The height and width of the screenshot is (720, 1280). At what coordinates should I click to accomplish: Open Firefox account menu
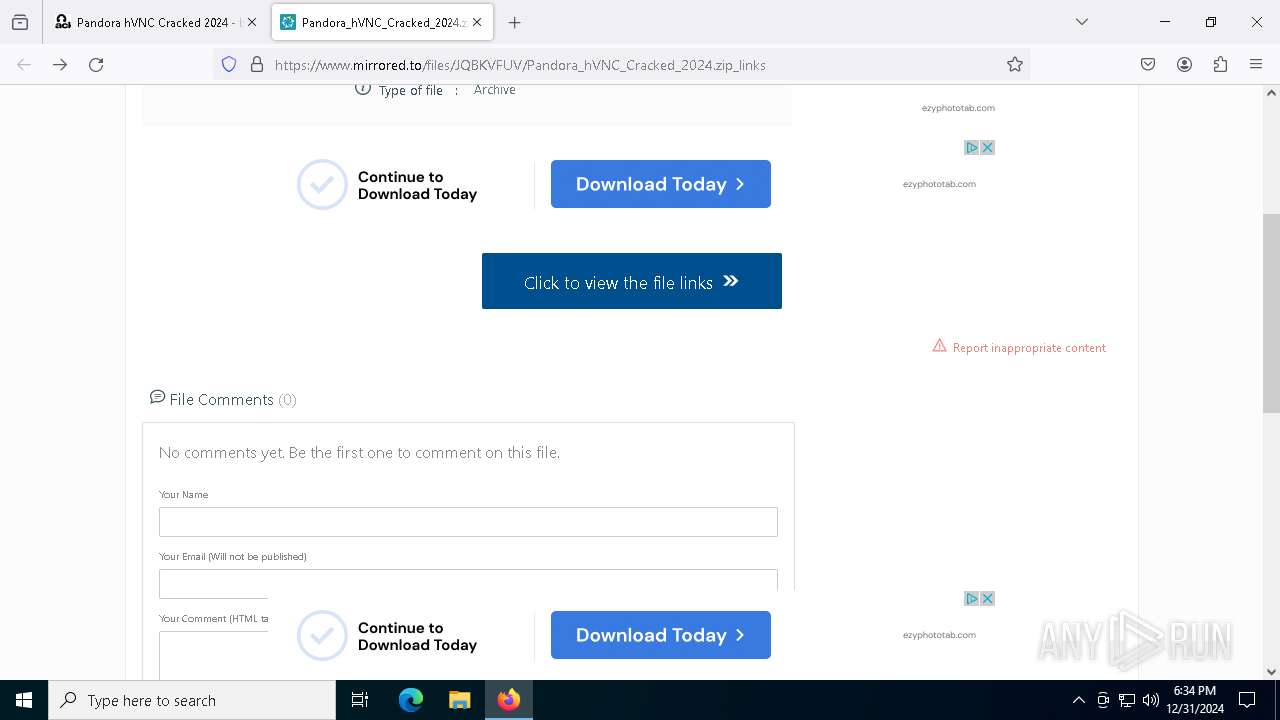(x=1184, y=64)
